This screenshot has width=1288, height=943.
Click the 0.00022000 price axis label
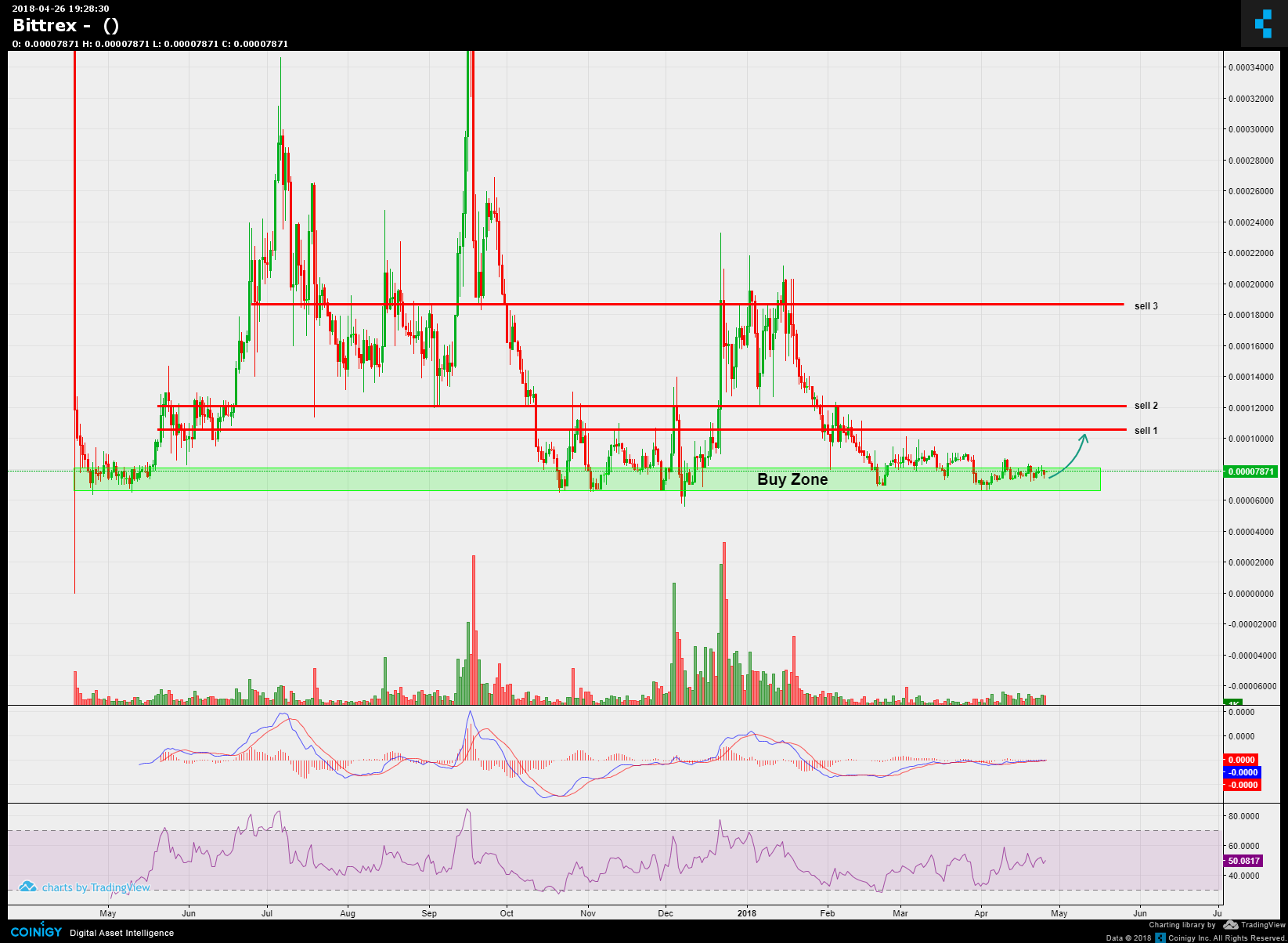[x=1251, y=253]
